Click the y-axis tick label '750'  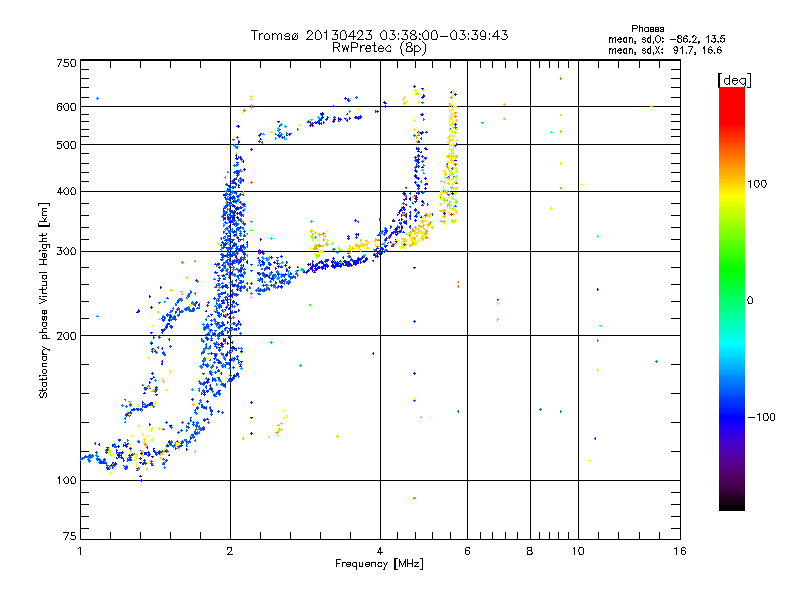[x=66, y=63]
